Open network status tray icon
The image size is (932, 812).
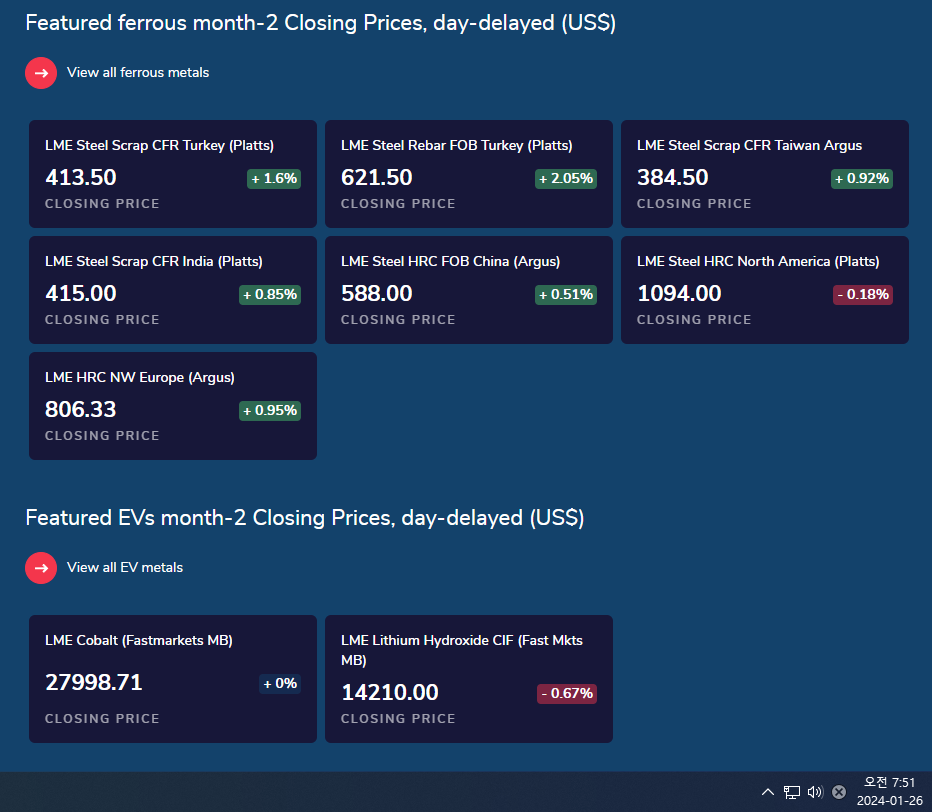[x=792, y=792]
